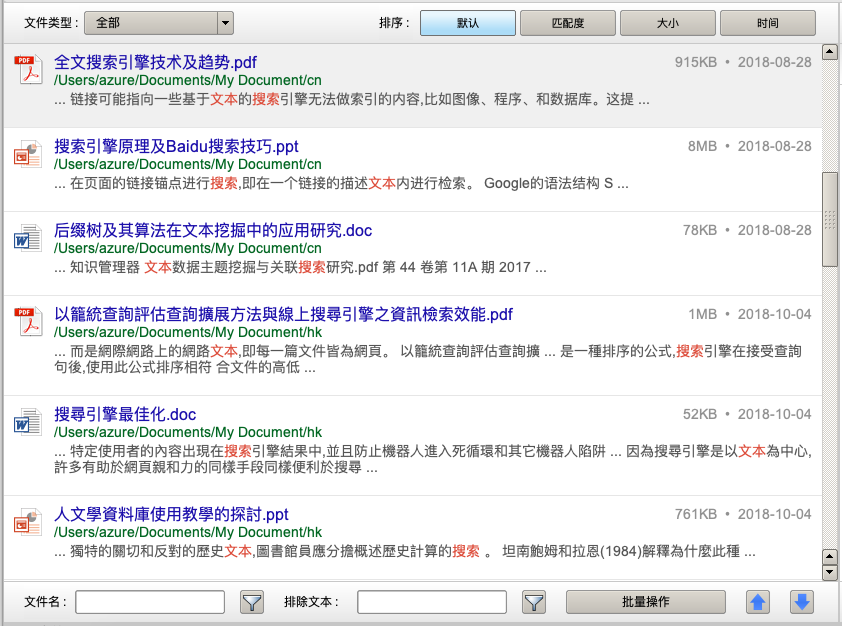
Task: Open the 批量操作 batch actions button
Action: point(645,602)
